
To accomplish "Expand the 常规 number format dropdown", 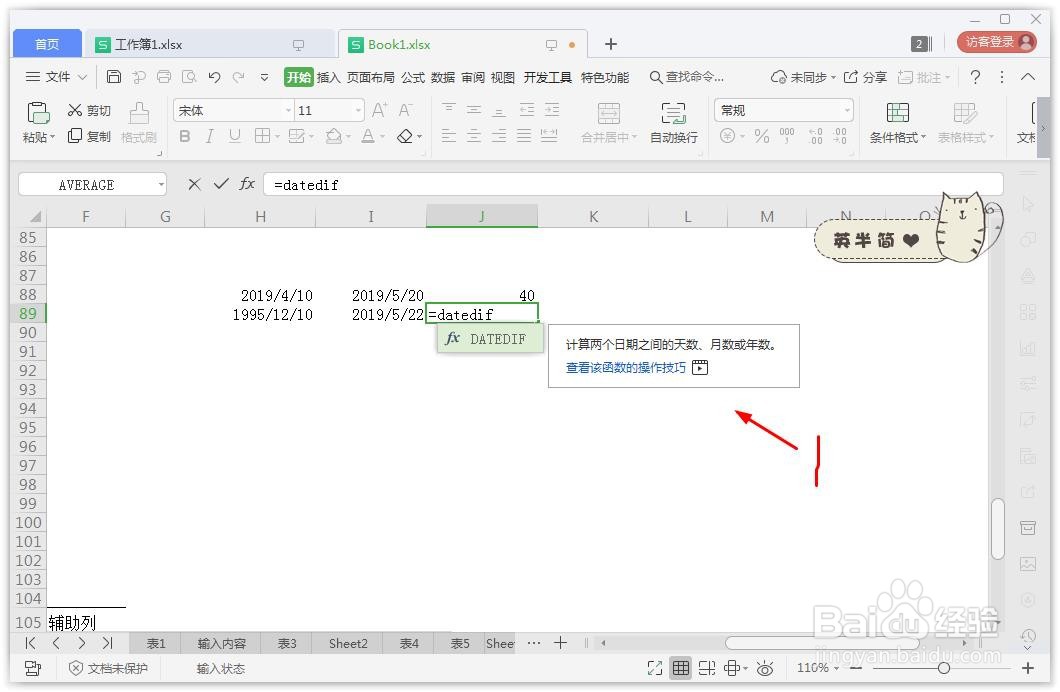I will (x=847, y=110).
